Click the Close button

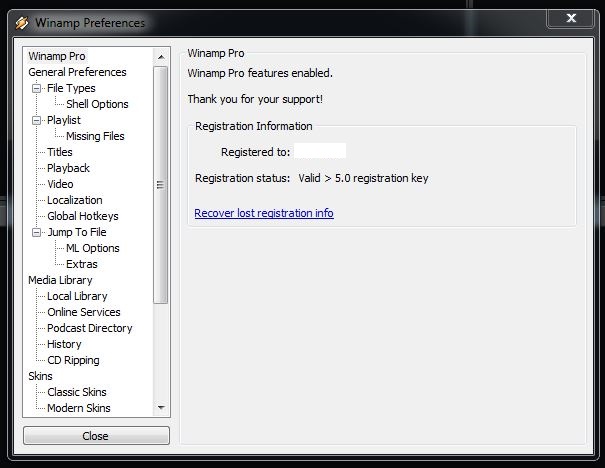point(96,436)
